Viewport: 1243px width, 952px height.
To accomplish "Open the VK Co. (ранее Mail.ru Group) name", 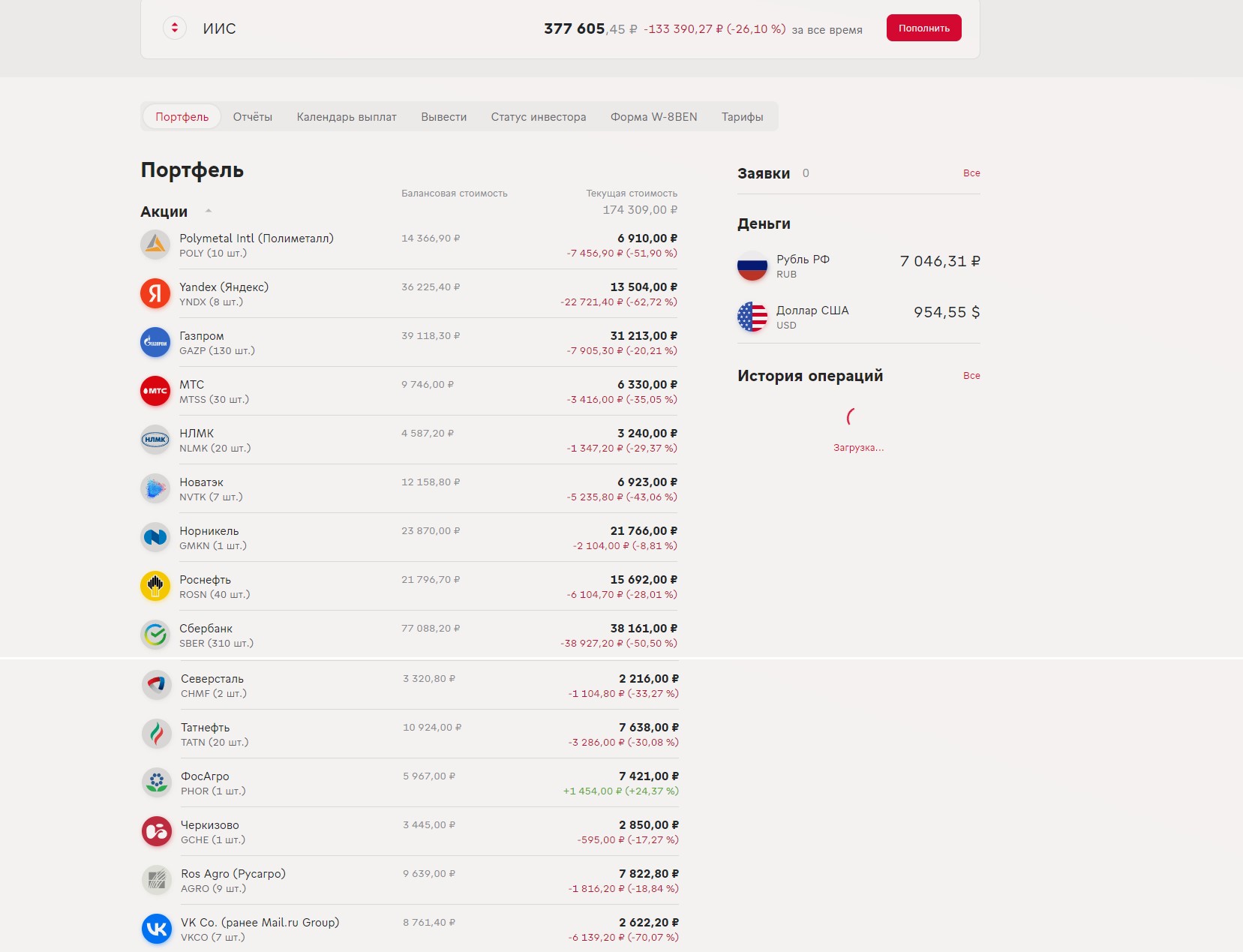I will (260, 923).
